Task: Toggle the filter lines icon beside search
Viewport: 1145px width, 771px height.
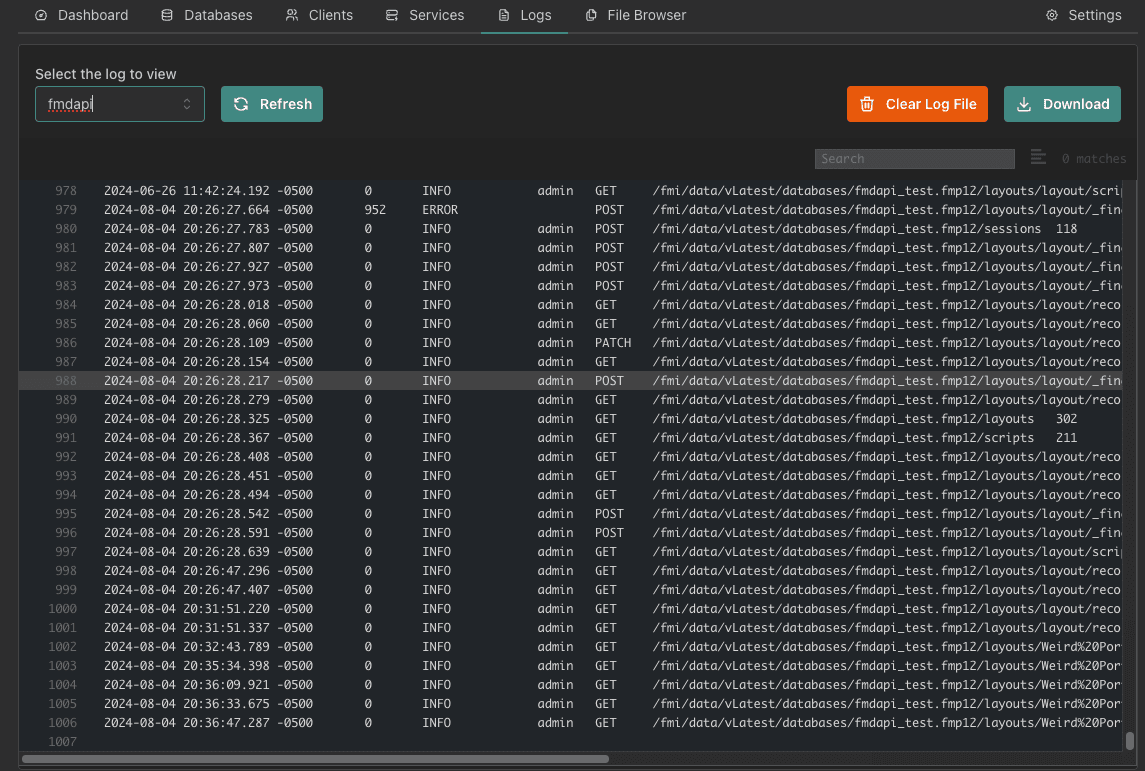Action: (1038, 158)
